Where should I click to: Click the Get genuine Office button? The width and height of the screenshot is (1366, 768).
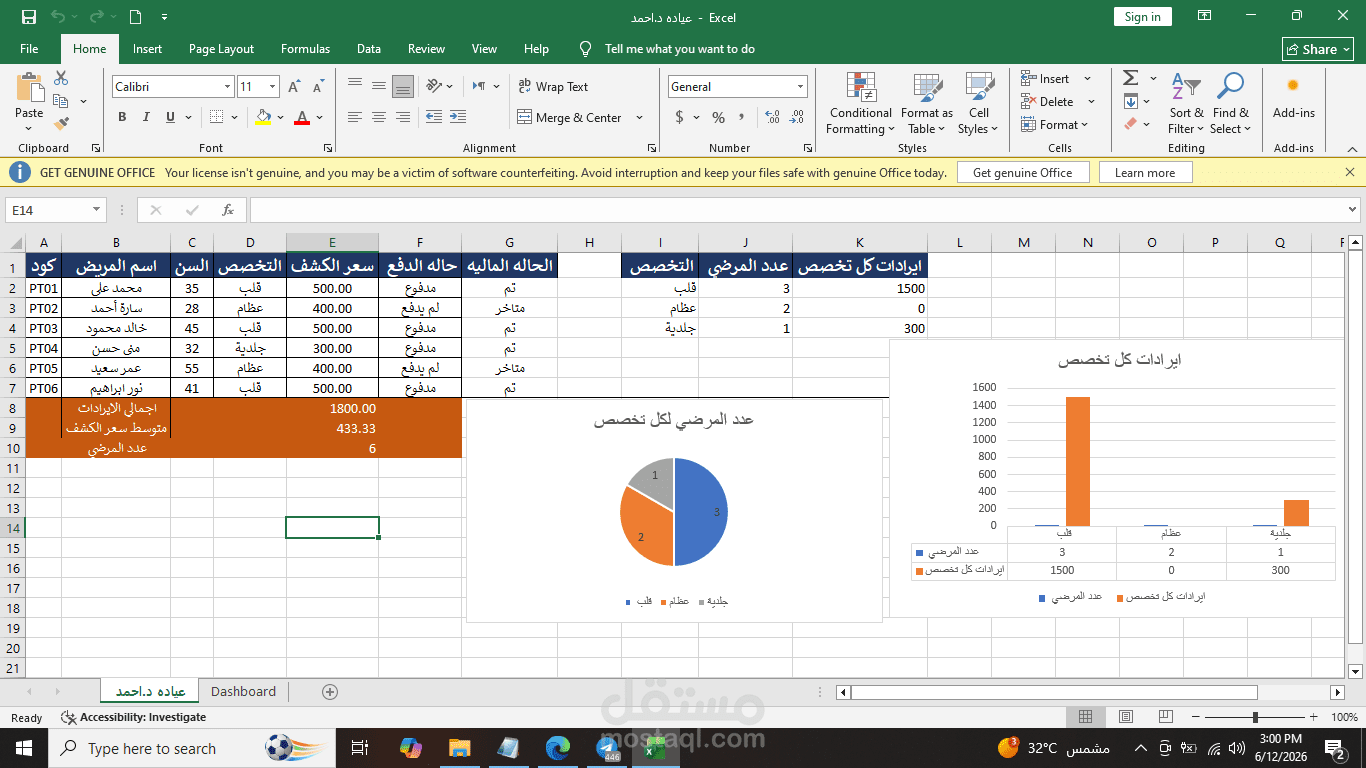coord(1022,173)
